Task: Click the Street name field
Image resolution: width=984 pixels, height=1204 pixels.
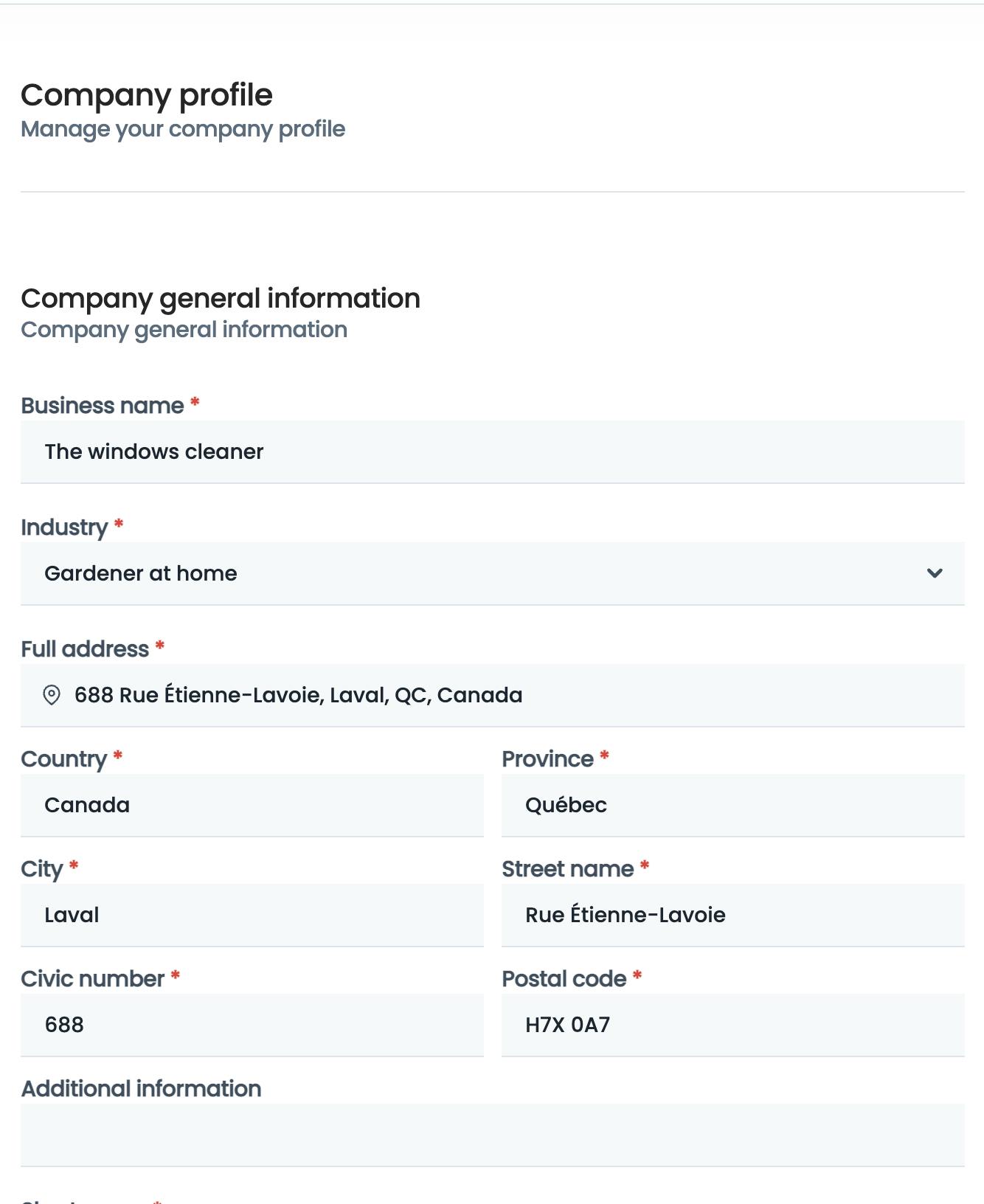Action: 733,915
